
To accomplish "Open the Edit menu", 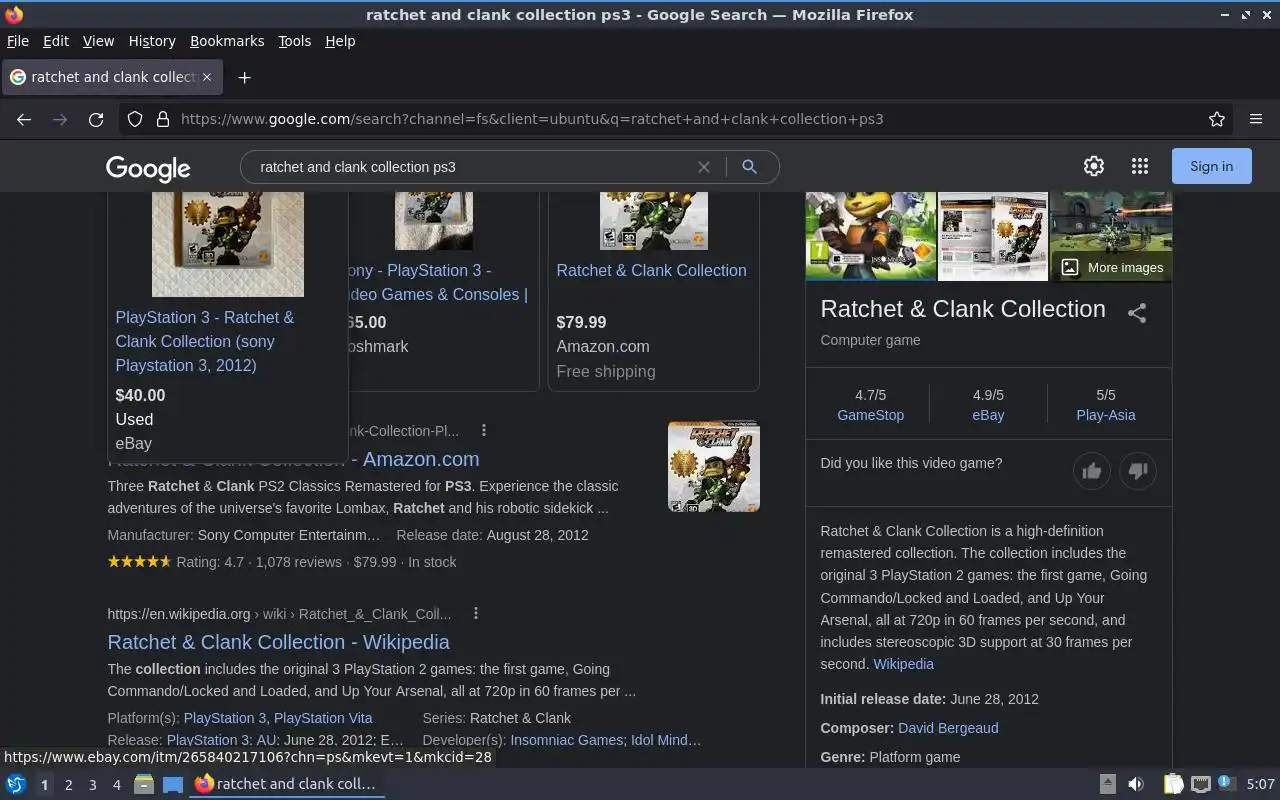I will pos(56,41).
